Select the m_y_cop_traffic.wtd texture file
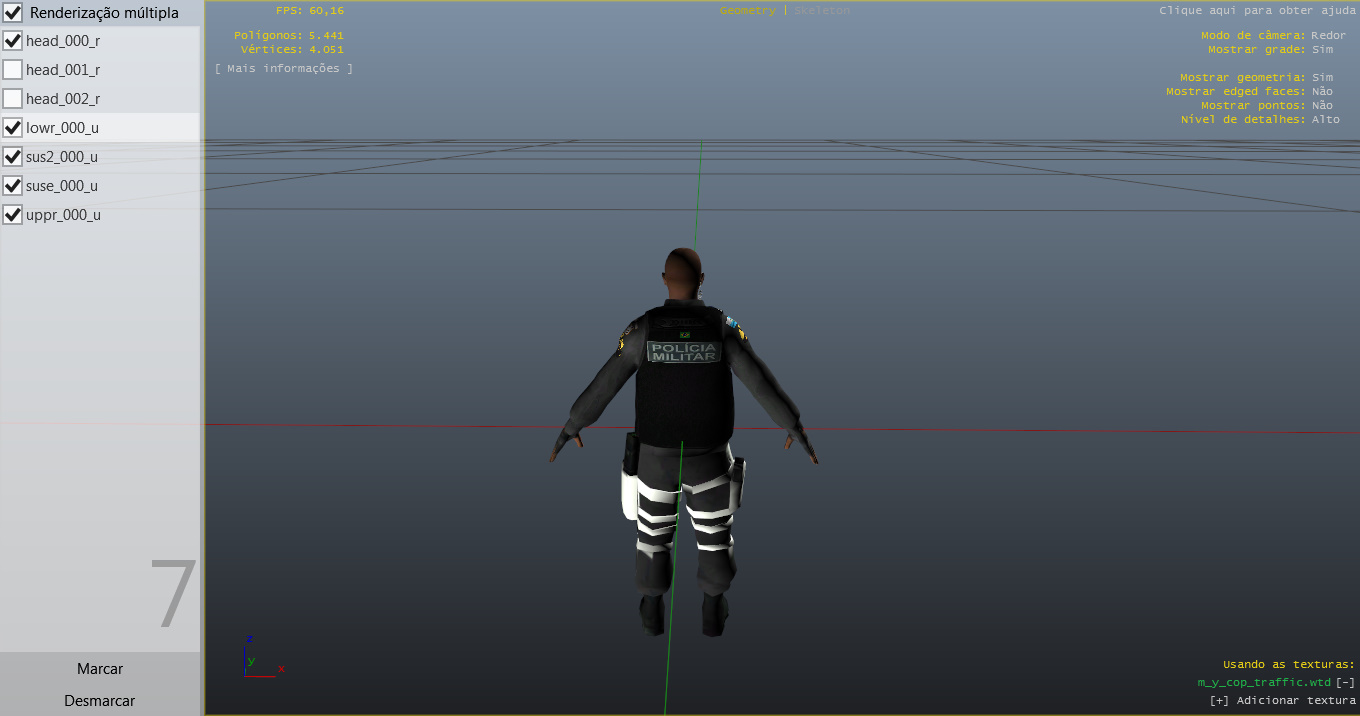 [1264, 683]
